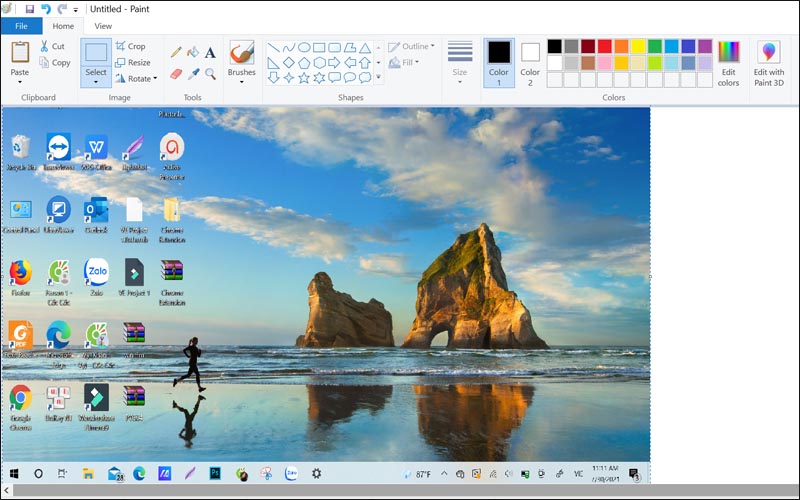Open the shape Outline dropdown

pos(411,46)
